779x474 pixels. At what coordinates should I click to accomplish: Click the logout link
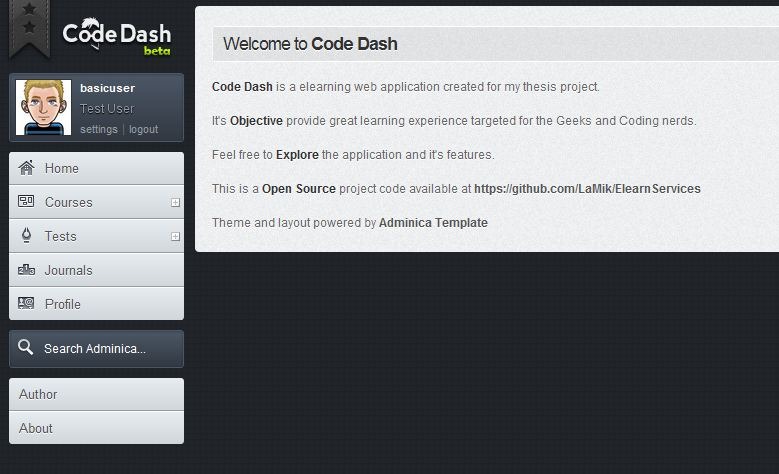coord(143,130)
